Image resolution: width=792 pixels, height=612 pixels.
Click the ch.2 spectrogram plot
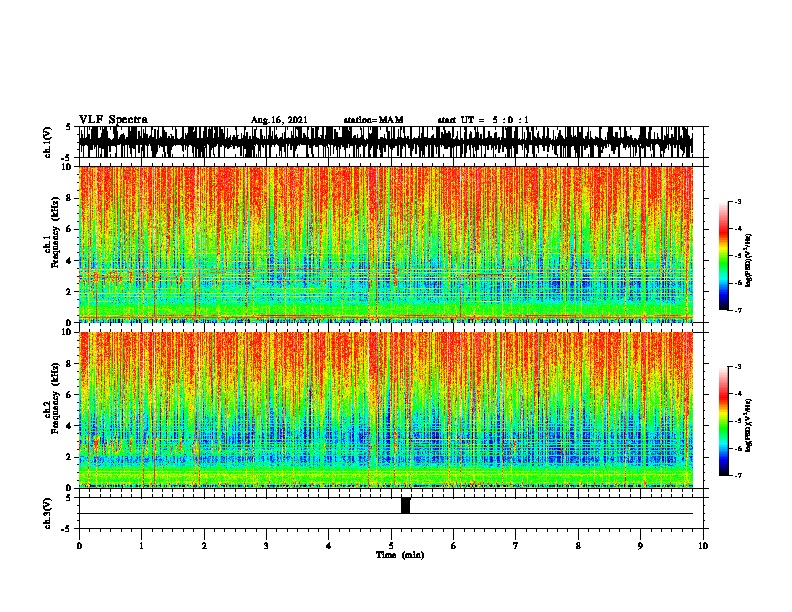[386, 410]
